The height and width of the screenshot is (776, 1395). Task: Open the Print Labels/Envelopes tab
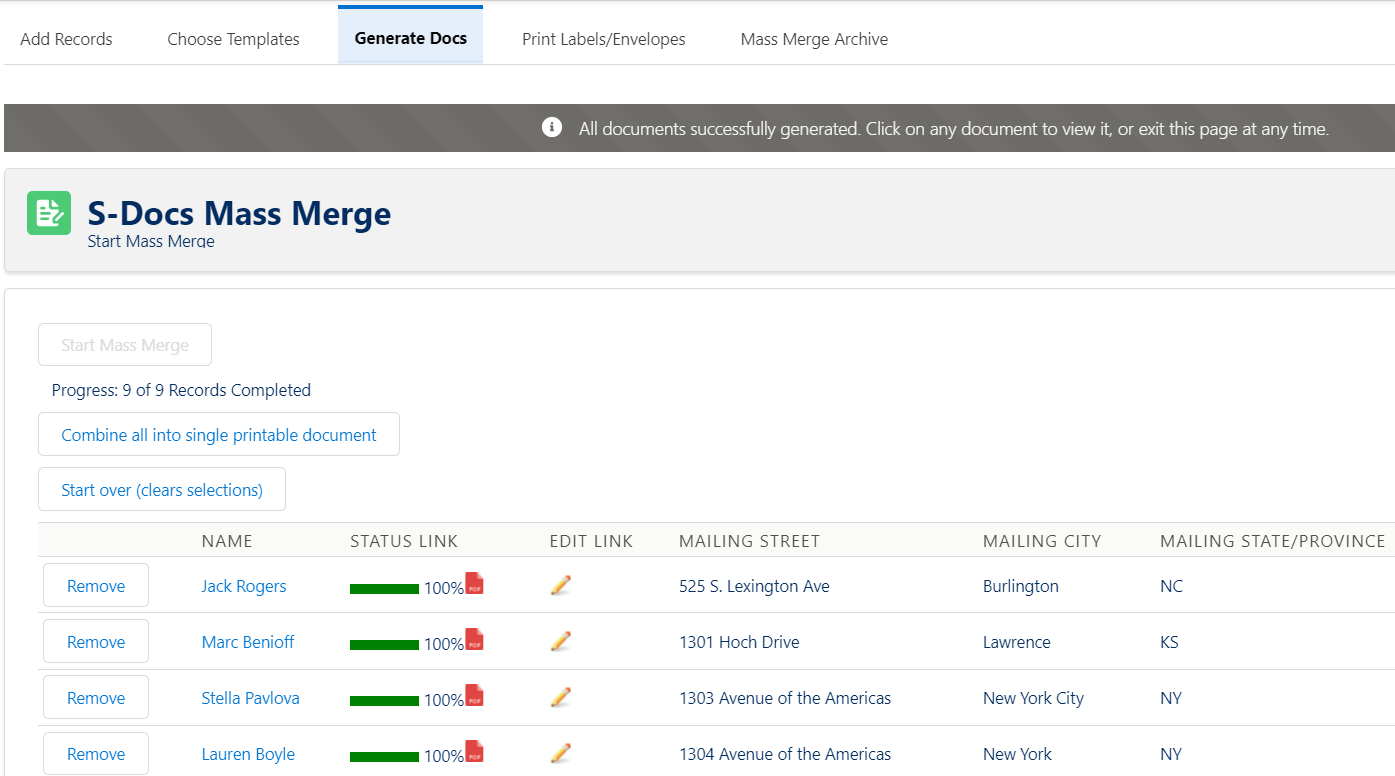click(x=604, y=39)
